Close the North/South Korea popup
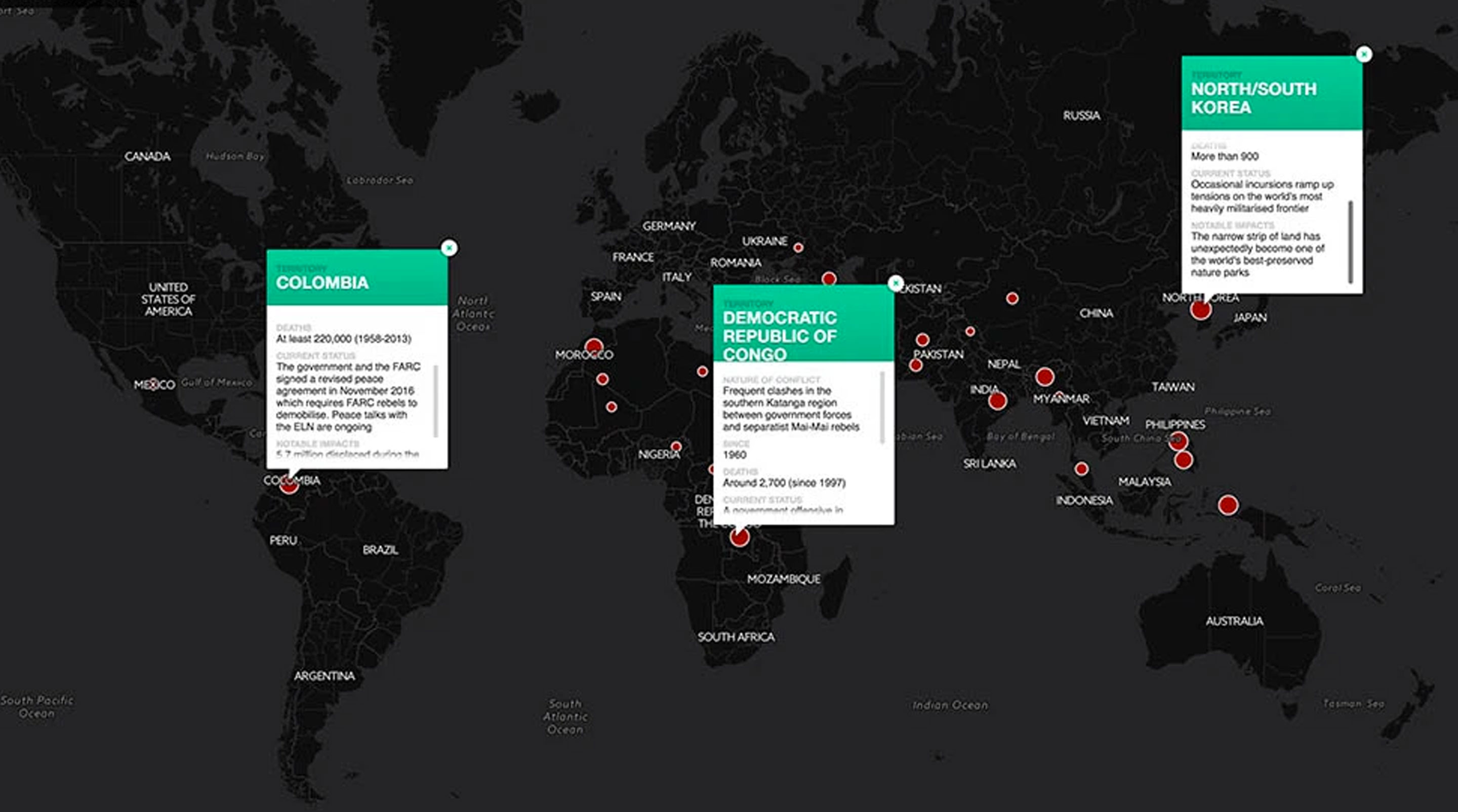This screenshot has height=812, width=1458. 1364,54
